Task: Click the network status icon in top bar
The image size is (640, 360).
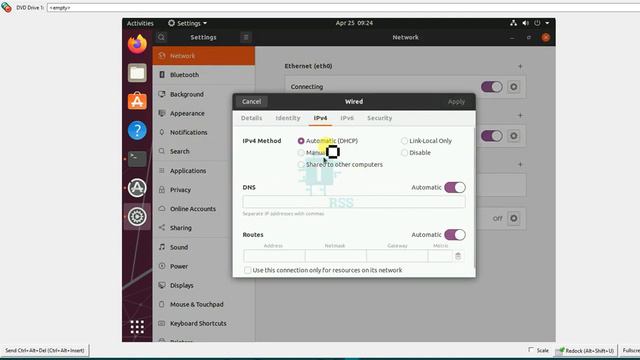Action: (x=513, y=23)
